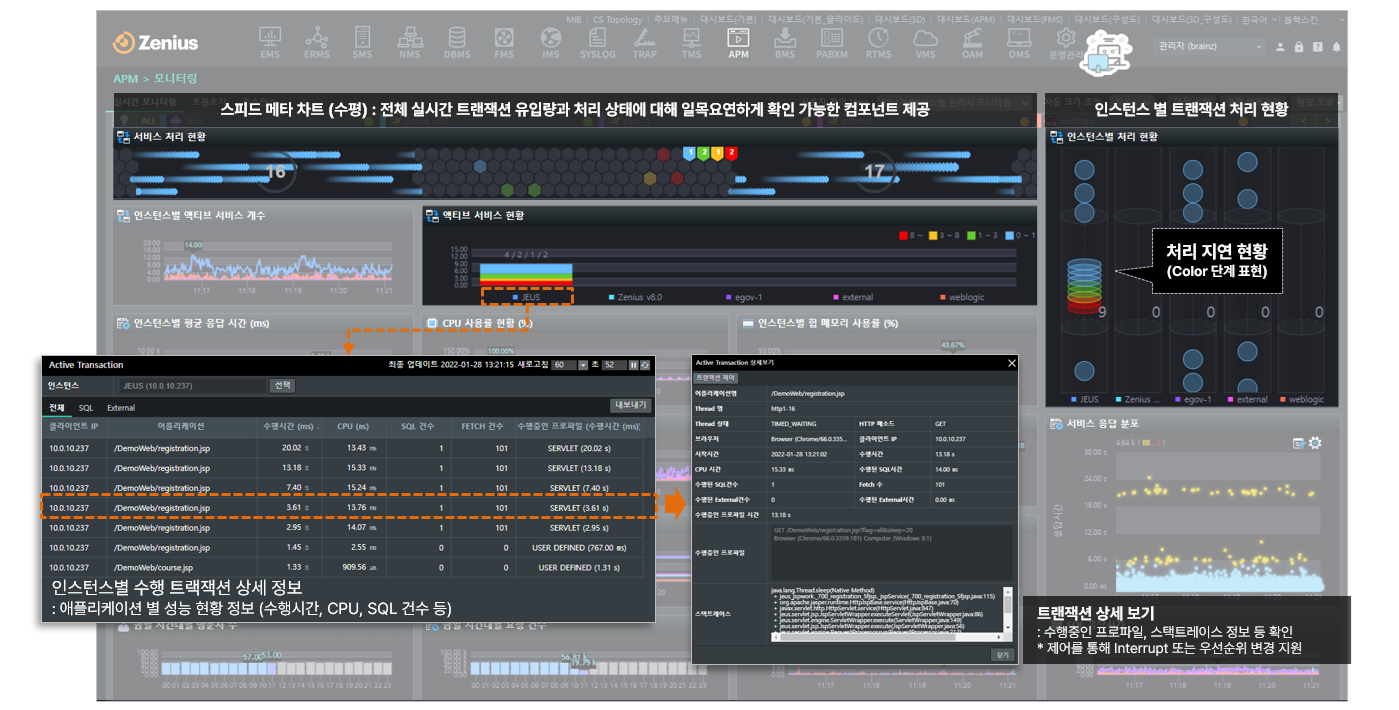
Task: Switch to 전체 tab in Active Transaction
Action: point(57,408)
